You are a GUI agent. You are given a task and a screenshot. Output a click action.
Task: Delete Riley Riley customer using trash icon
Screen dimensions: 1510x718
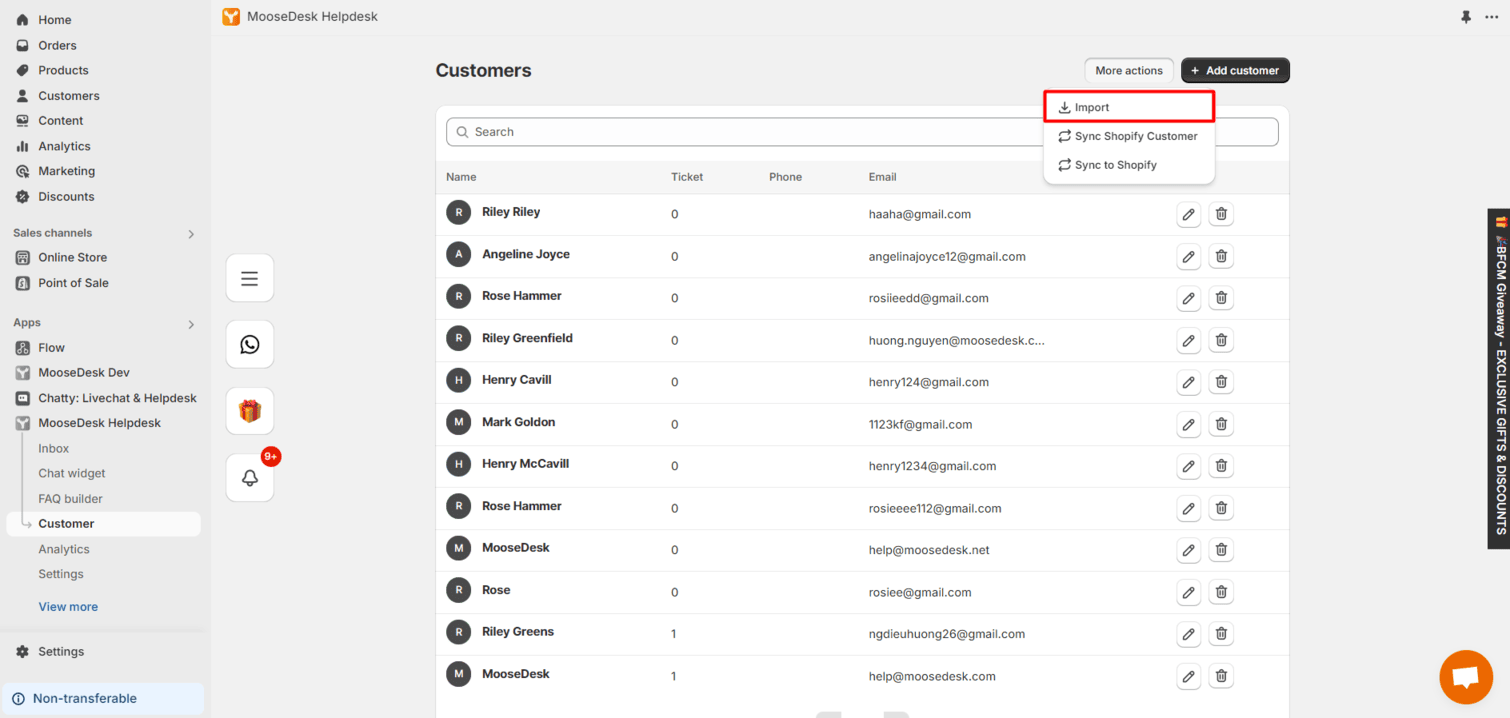coord(1221,214)
